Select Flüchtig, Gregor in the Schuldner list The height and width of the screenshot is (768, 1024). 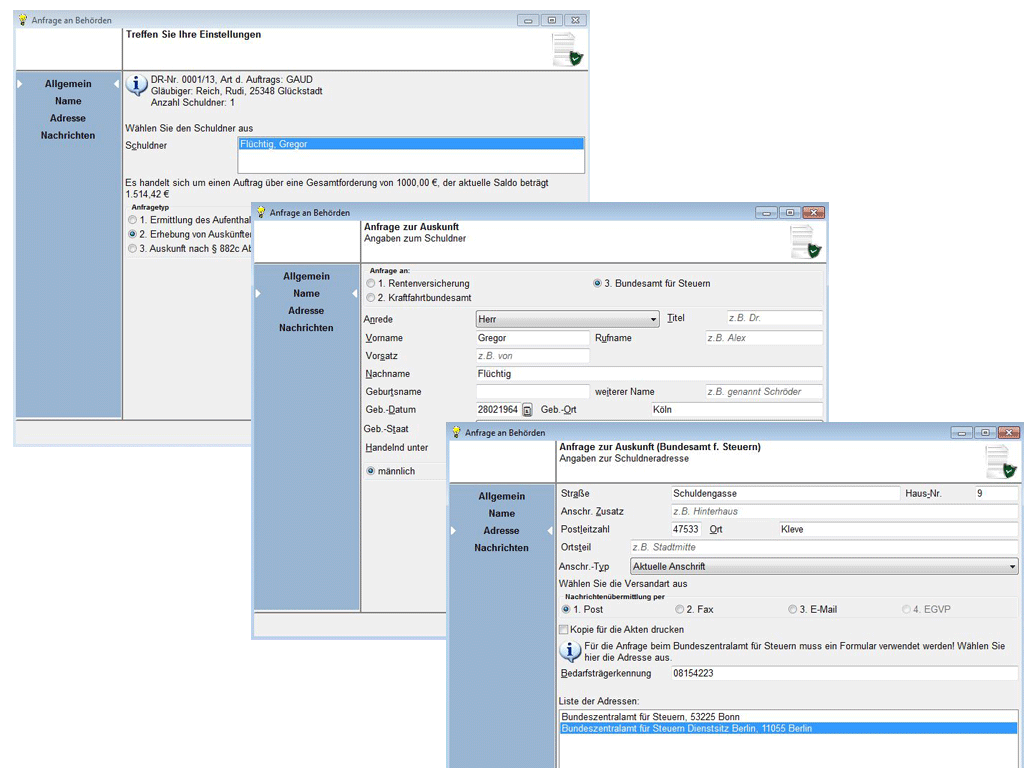pyautogui.click(x=410, y=144)
